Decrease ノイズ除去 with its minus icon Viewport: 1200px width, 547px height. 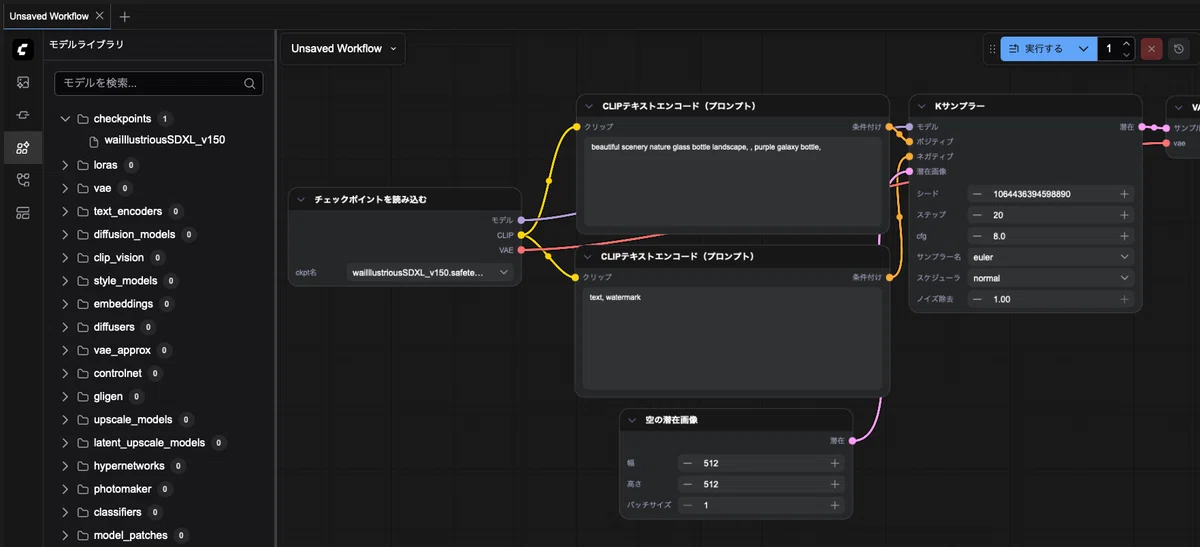[x=977, y=299]
